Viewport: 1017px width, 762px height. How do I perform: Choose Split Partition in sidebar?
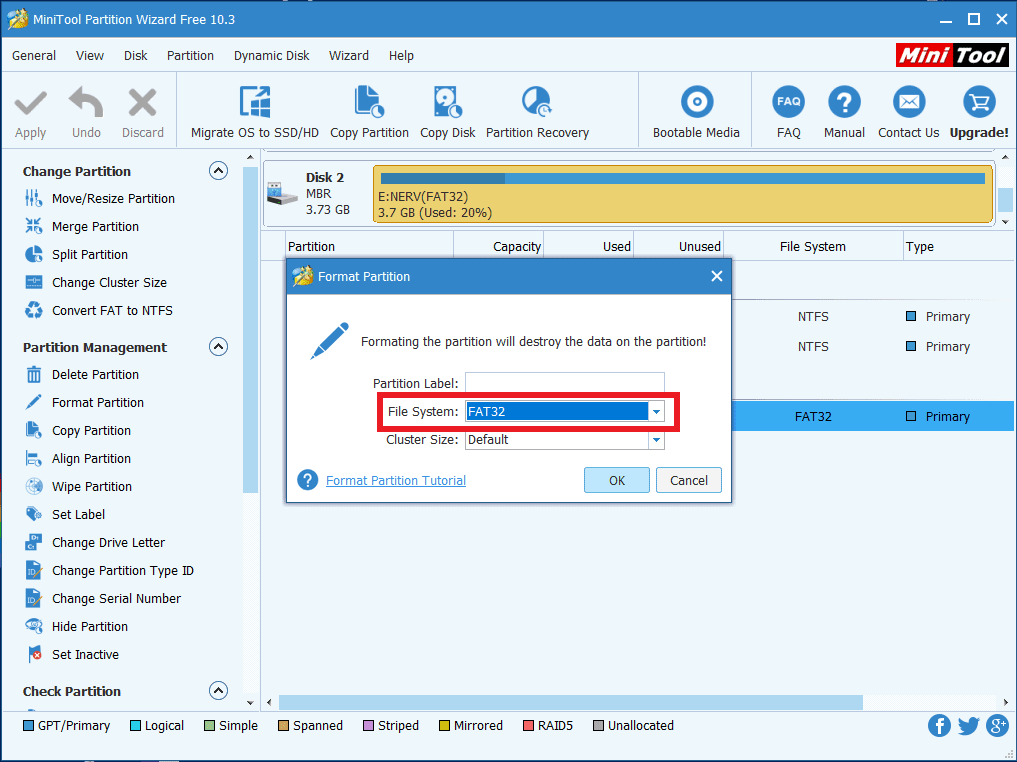(x=77, y=254)
